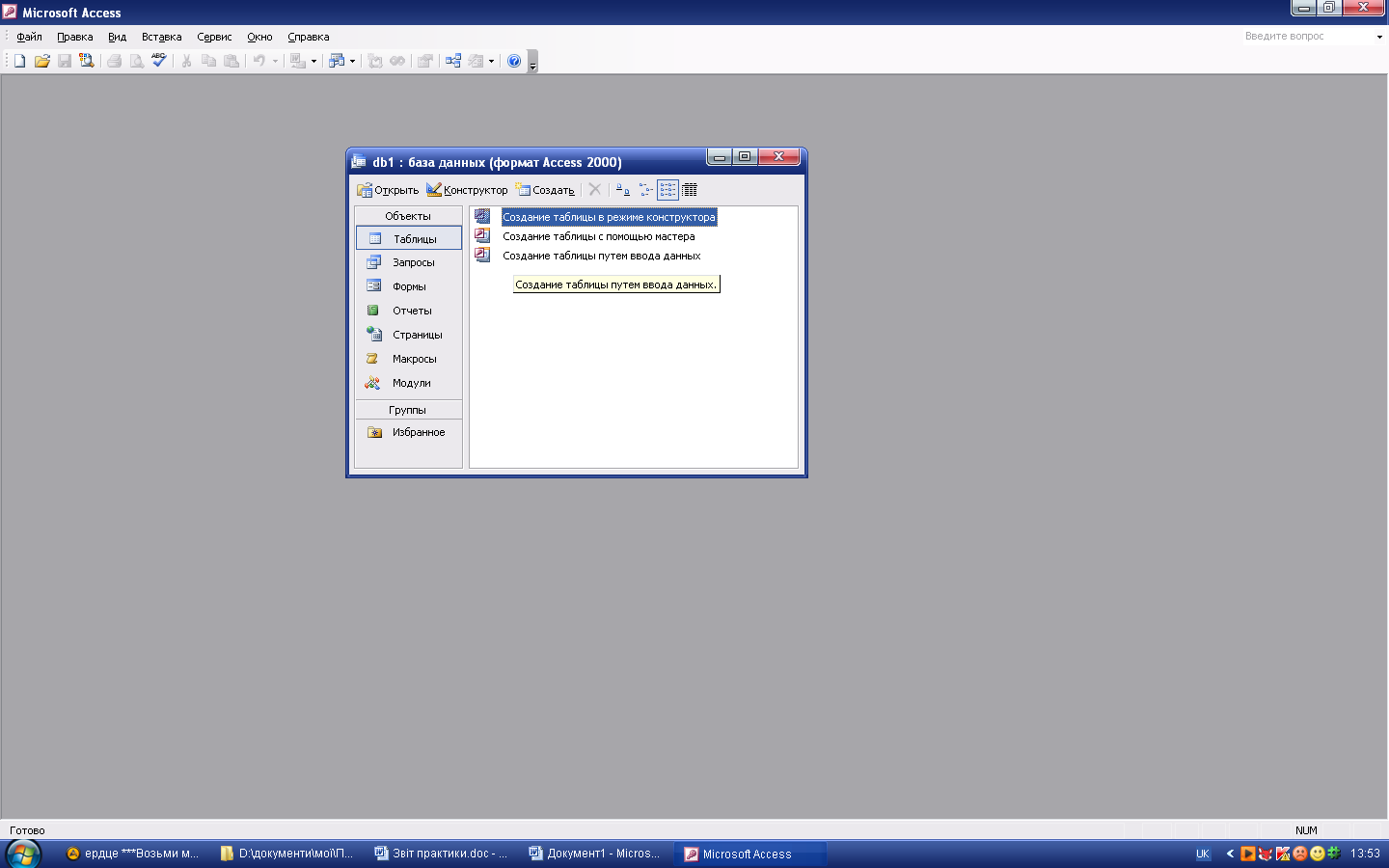Open the Справка menu
The height and width of the screenshot is (868, 1389).
pos(309,37)
